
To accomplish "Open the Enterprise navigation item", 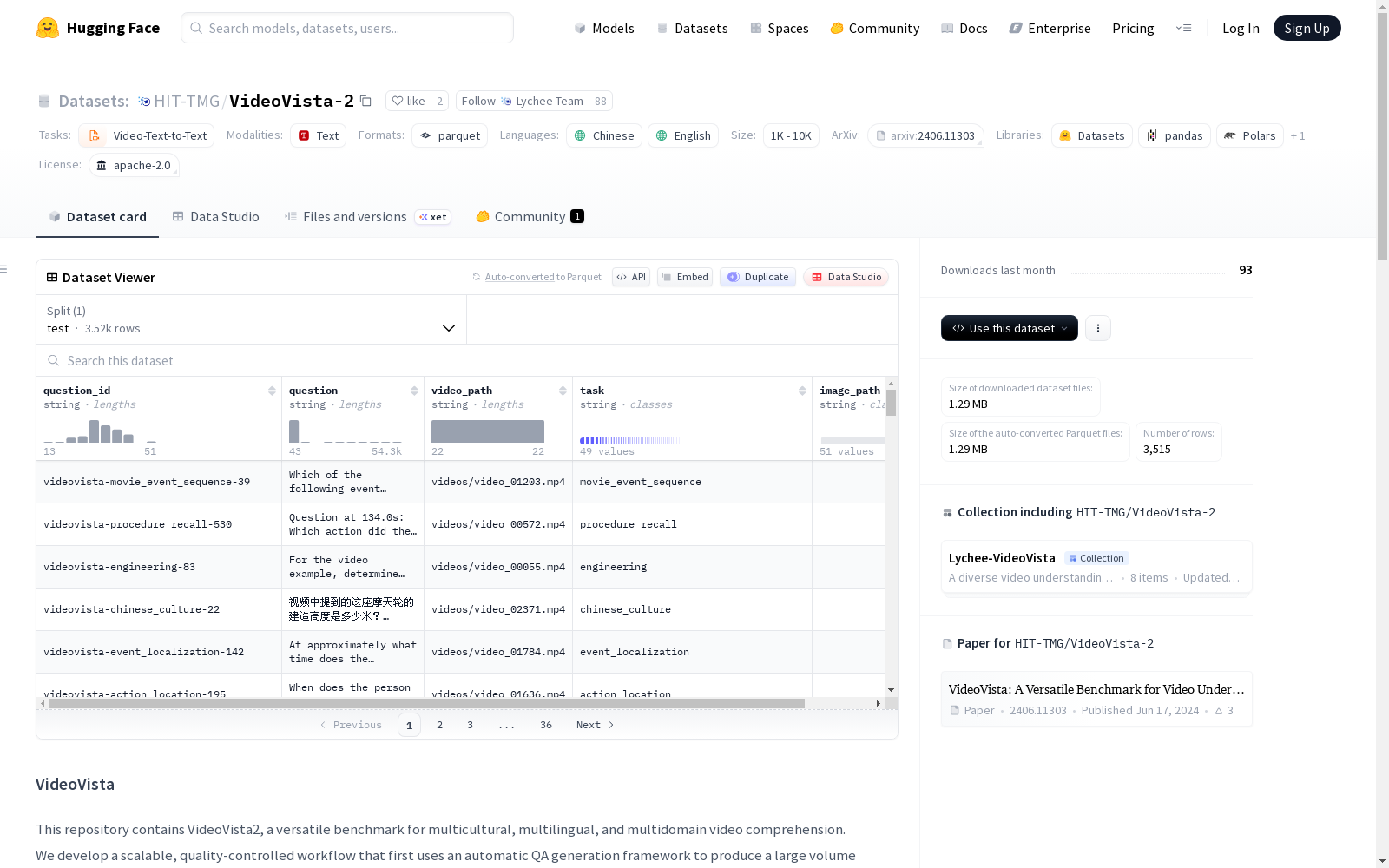I will 1050,28.
